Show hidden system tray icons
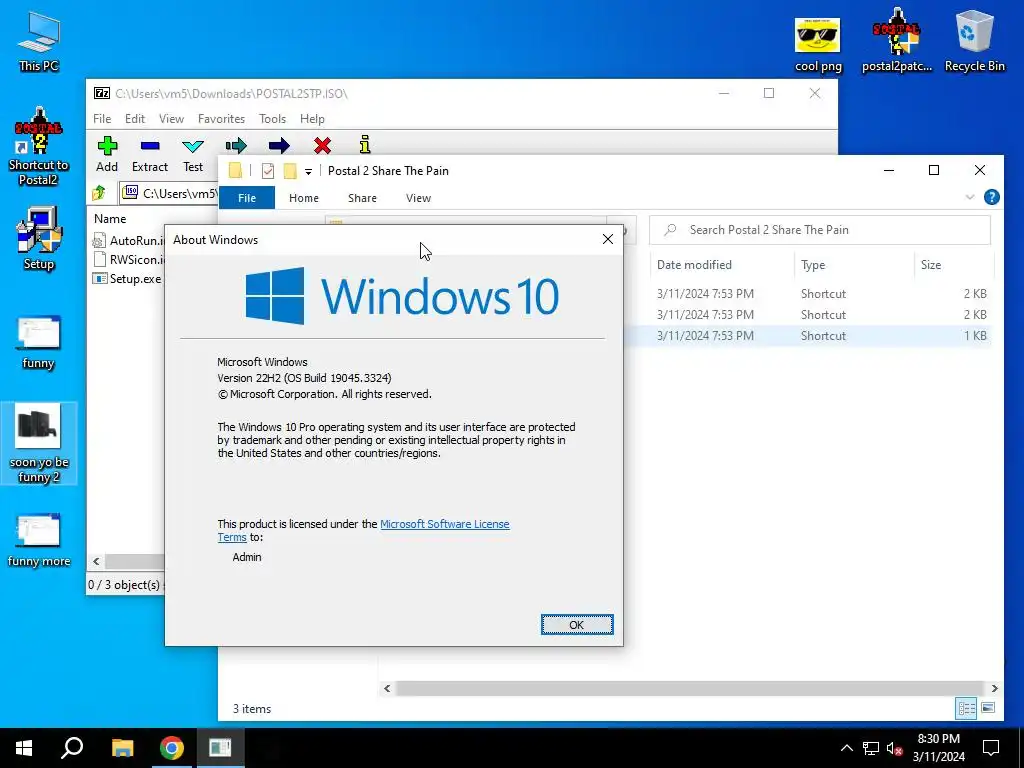The image size is (1024, 768). (846, 748)
